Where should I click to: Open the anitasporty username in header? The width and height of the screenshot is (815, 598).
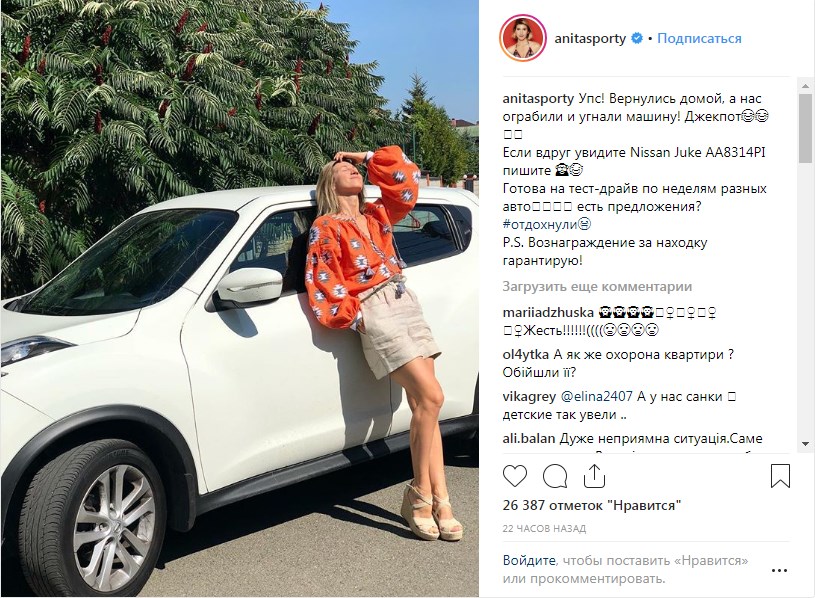tap(590, 38)
